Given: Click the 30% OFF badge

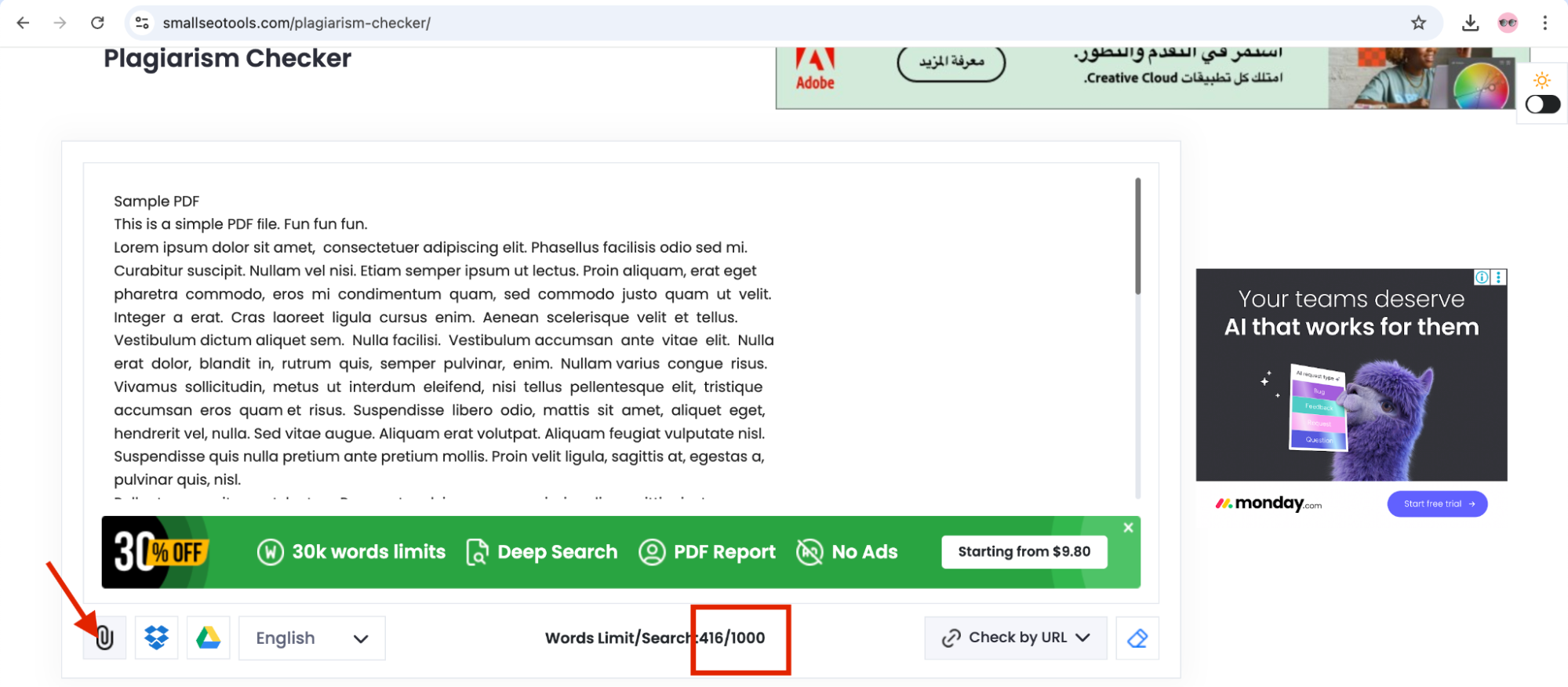Looking at the screenshot, I should click(x=160, y=552).
